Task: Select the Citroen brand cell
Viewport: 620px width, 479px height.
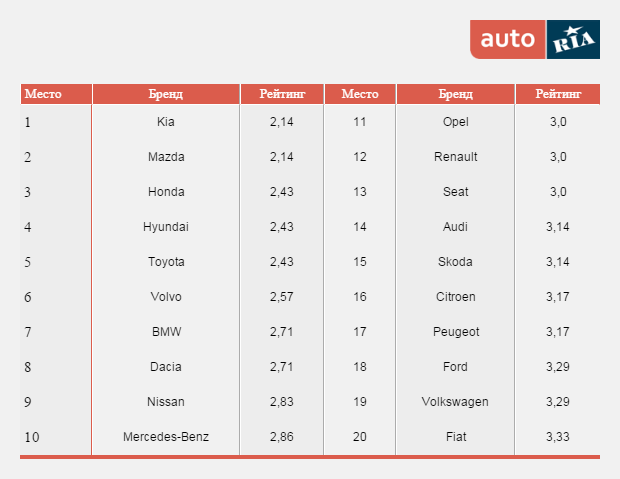Action: pyautogui.click(x=455, y=297)
